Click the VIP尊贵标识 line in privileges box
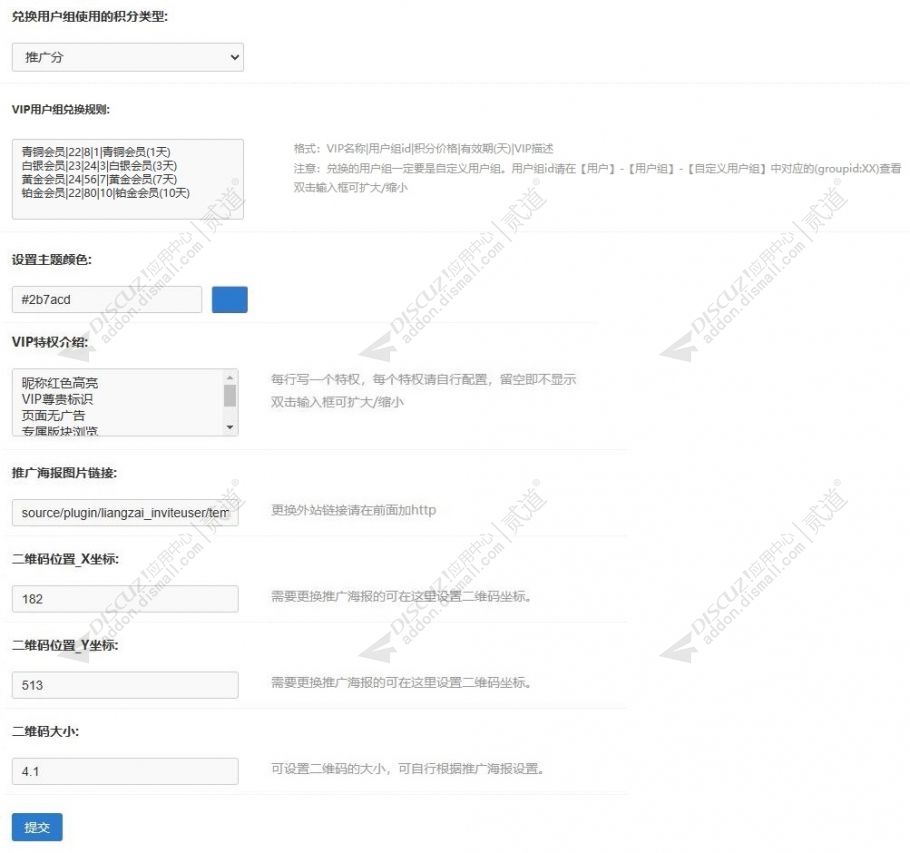The image size is (910, 853). pyautogui.click(x=57, y=399)
